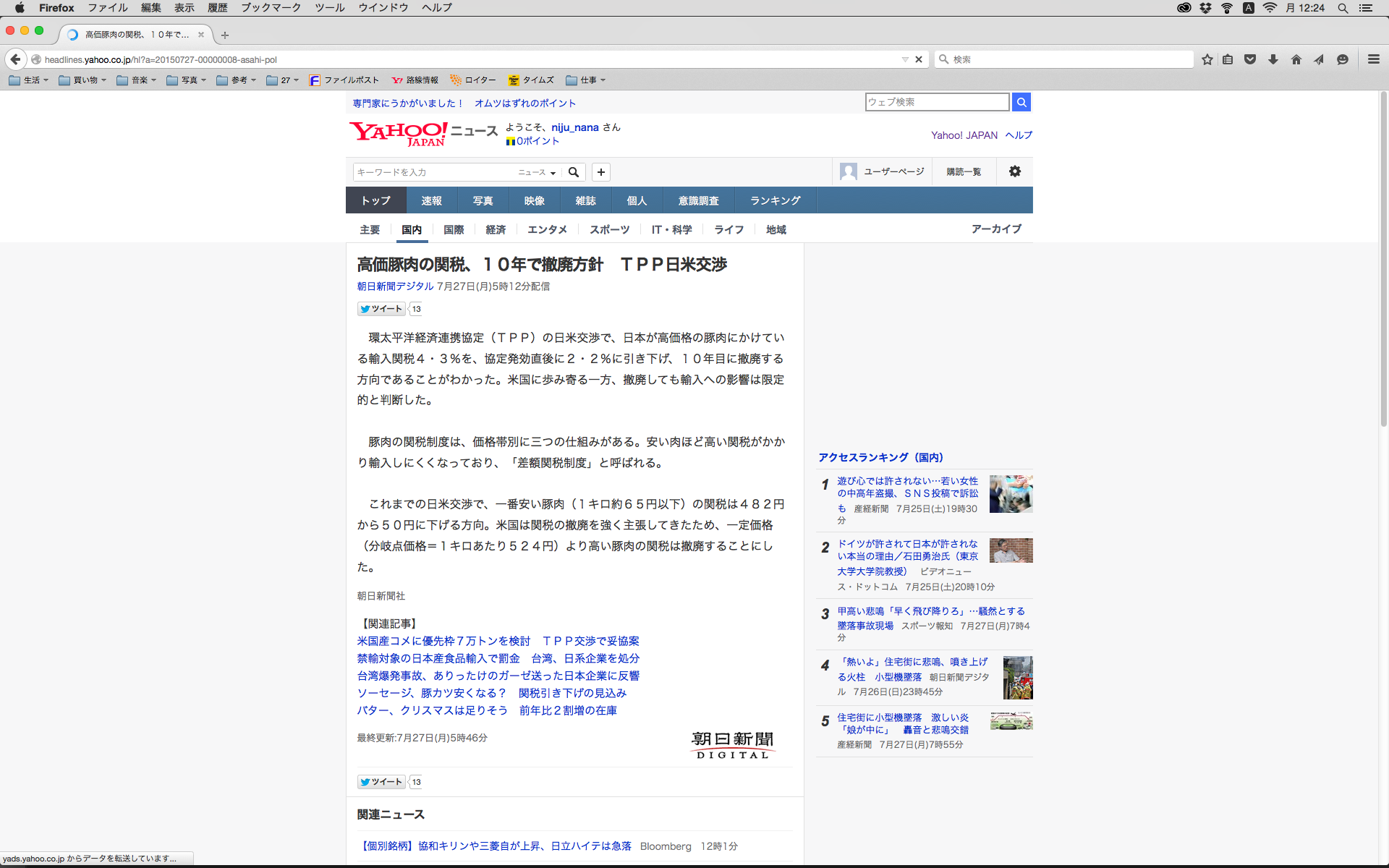Open Yahoo News settings gear icon
Screen dimensions: 1389x868
[1015, 171]
